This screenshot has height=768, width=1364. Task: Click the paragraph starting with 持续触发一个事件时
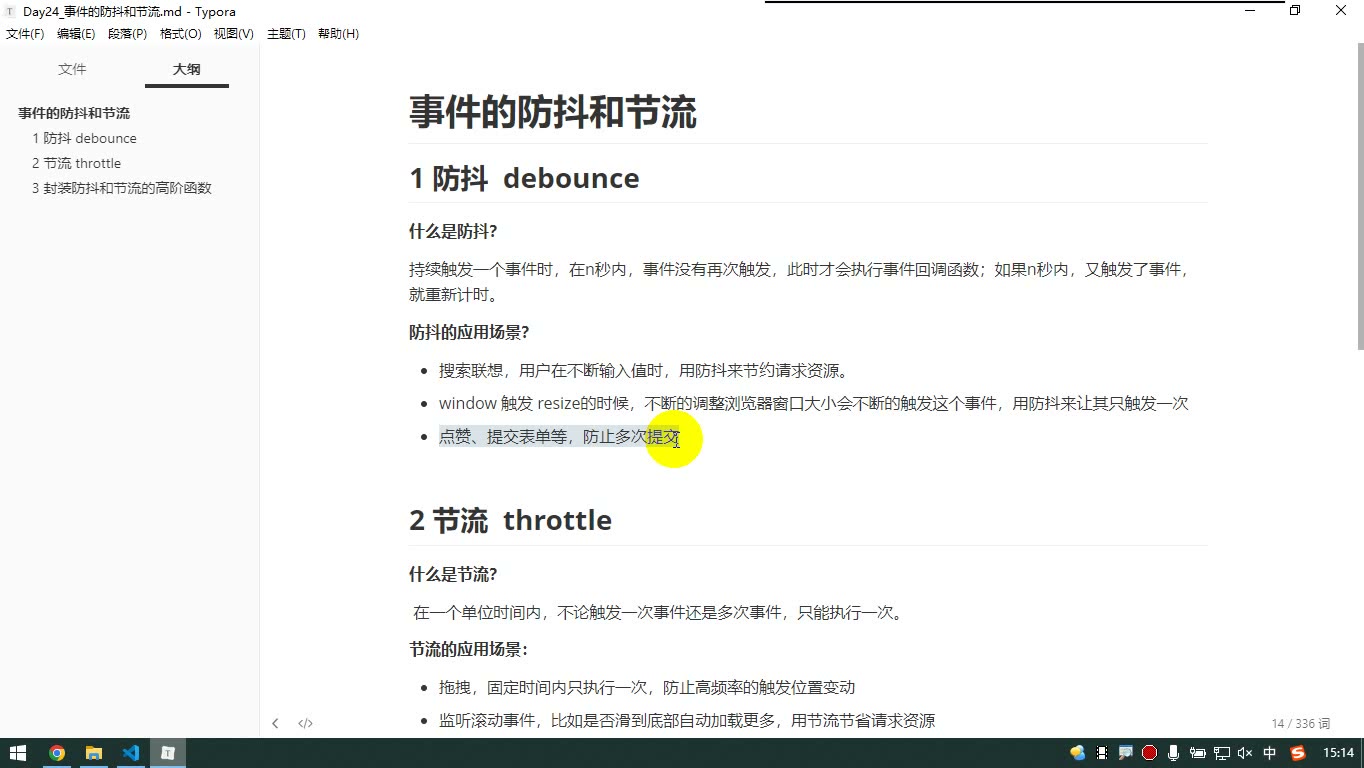pyautogui.click(x=802, y=282)
